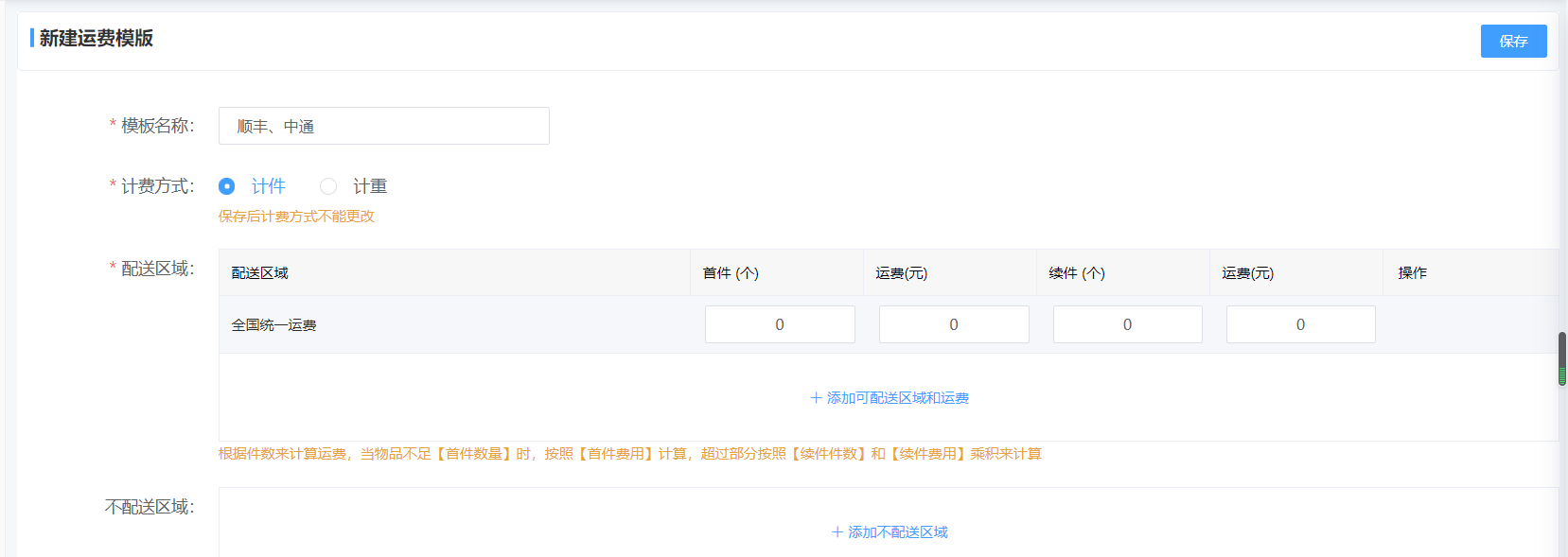Click the 续件 (个) column header
Screen dimensions: 1568x557
pyautogui.click(x=1077, y=273)
